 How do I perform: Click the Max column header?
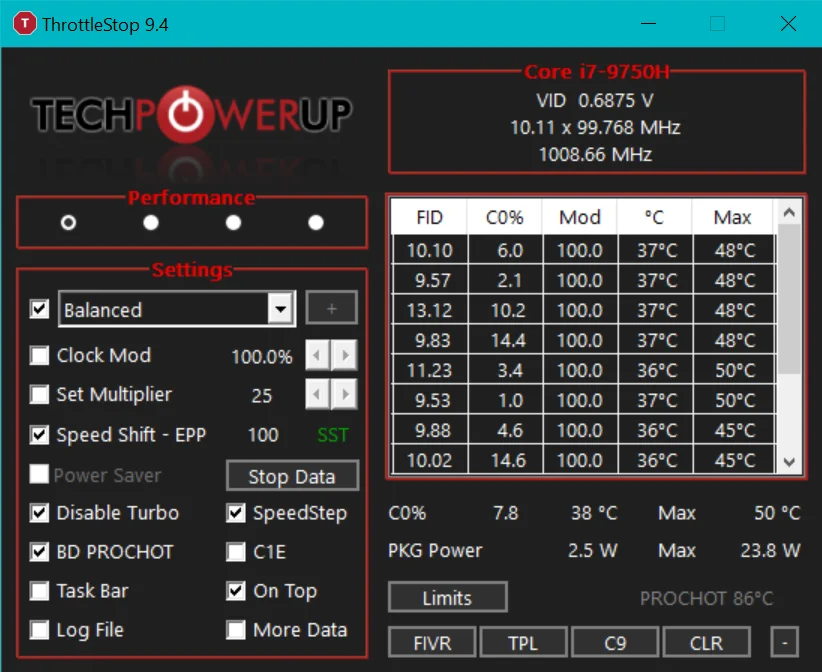click(732, 217)
